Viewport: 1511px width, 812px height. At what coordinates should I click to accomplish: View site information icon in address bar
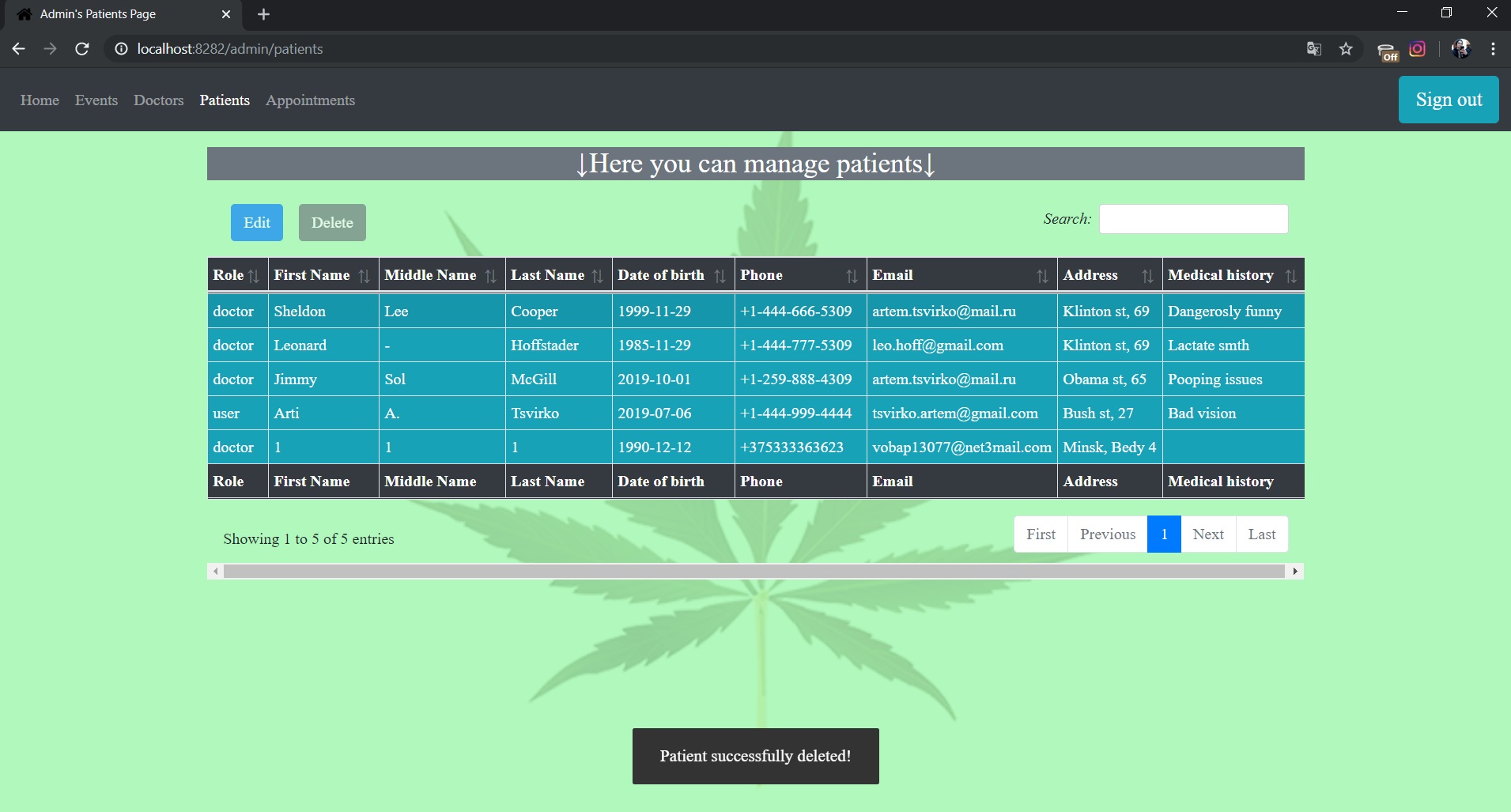[x=121, y=49]
